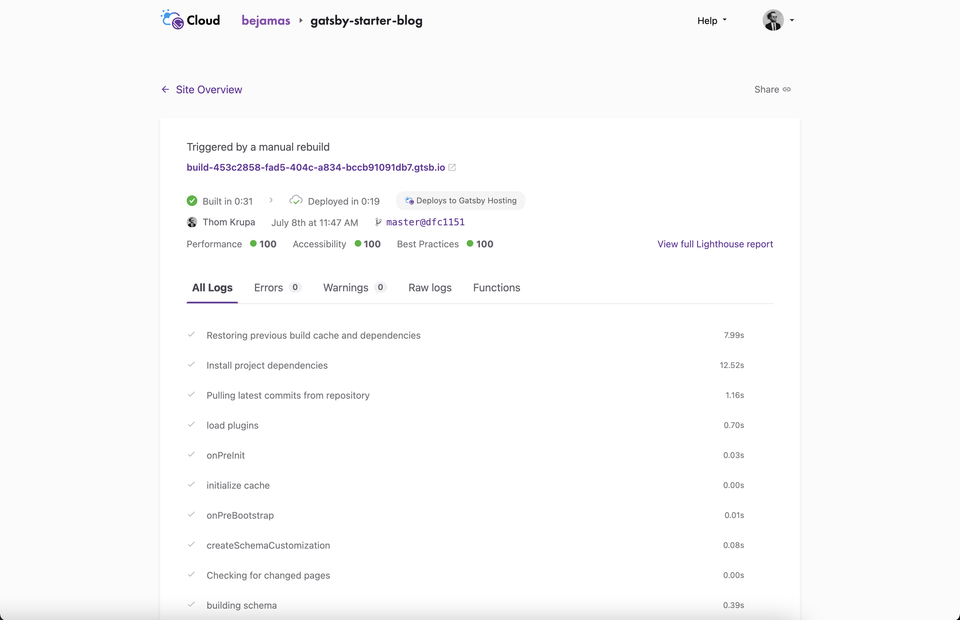Open the Help dropdown menu
Screen dimensions: 960x620
(711, 20)
